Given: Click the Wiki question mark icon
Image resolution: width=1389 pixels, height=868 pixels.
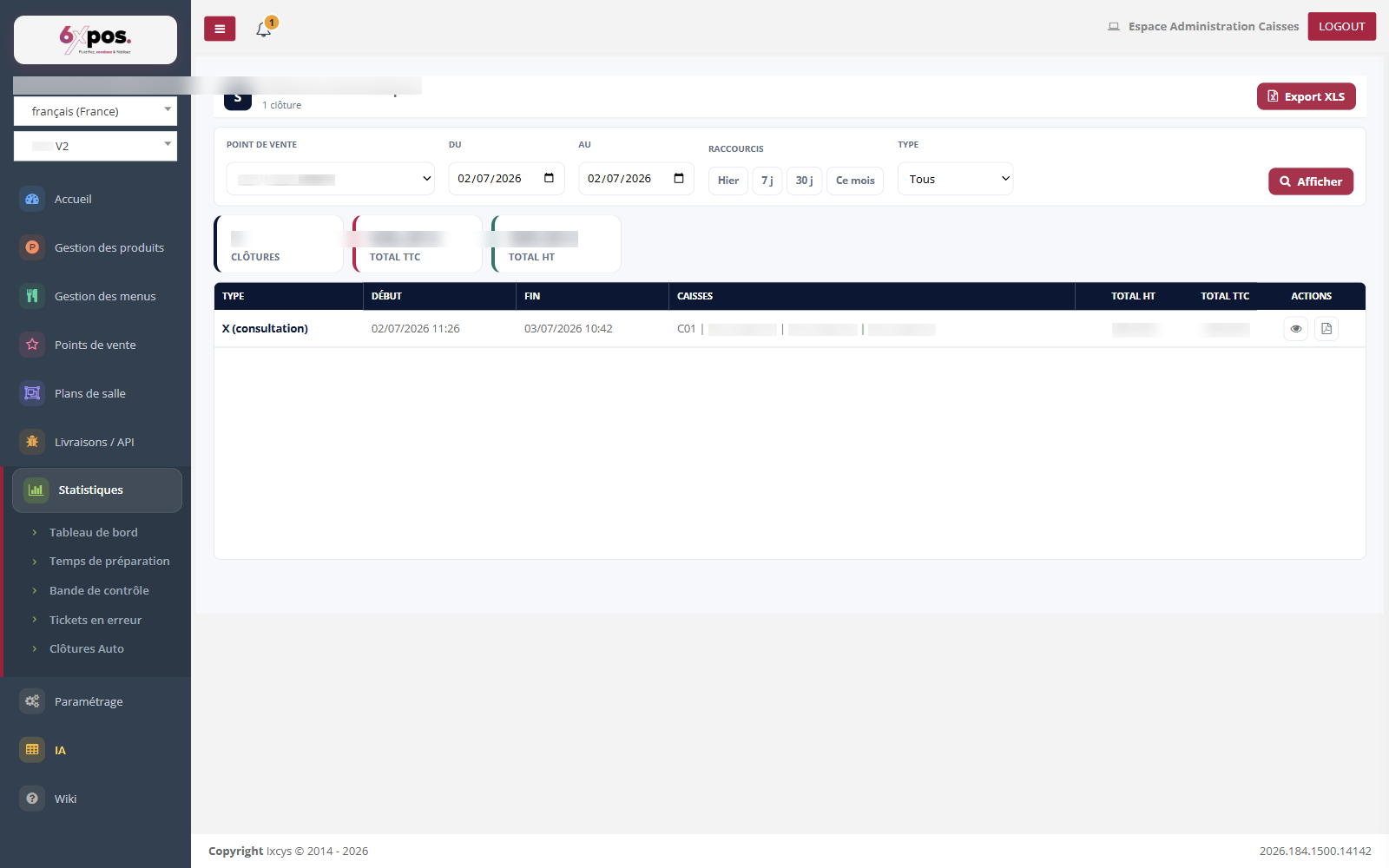Looking at the screenshot, I should (x=32, y=799).
